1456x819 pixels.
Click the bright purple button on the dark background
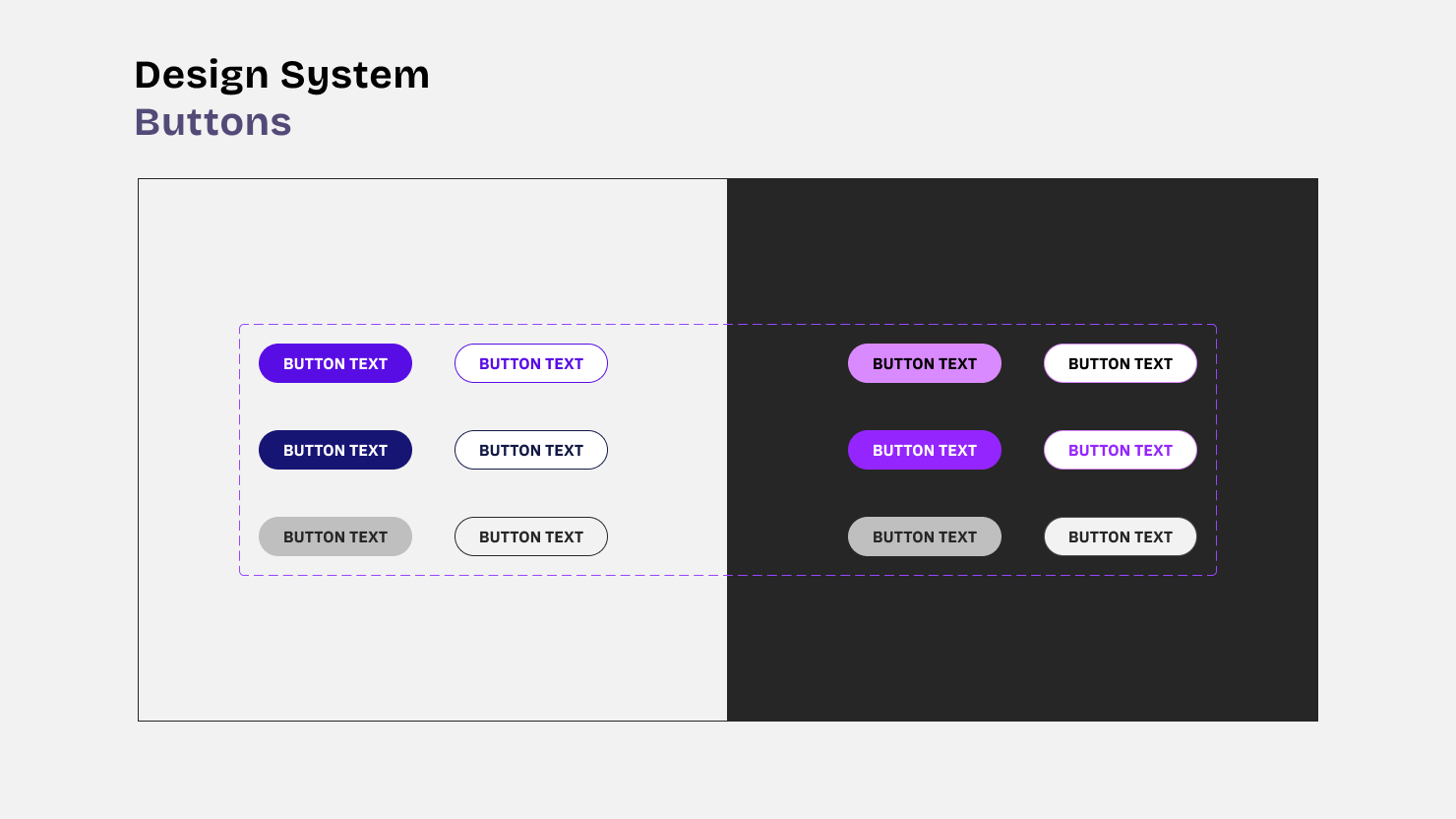[924, 449]
